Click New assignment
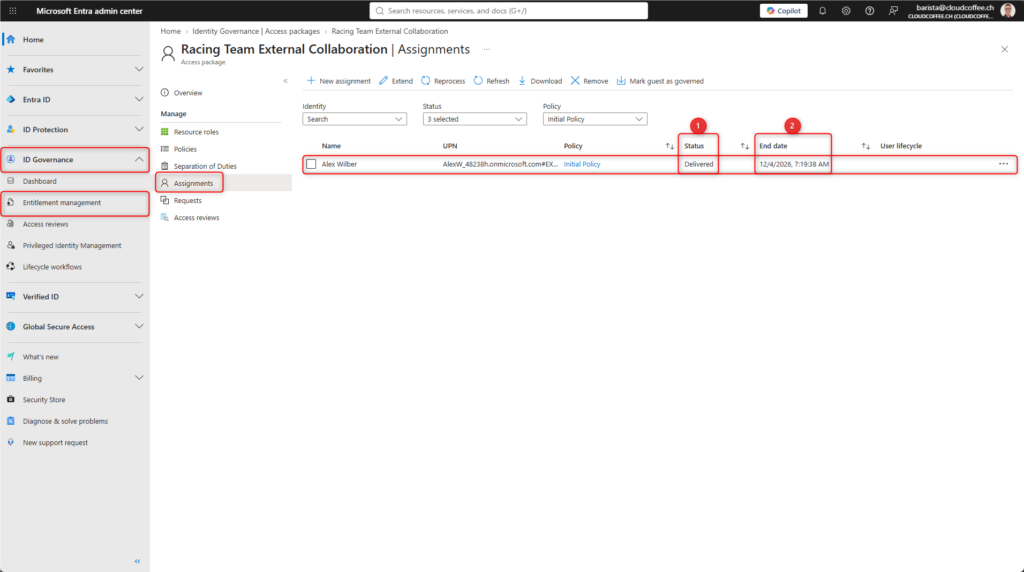 [x=338, y=81]
